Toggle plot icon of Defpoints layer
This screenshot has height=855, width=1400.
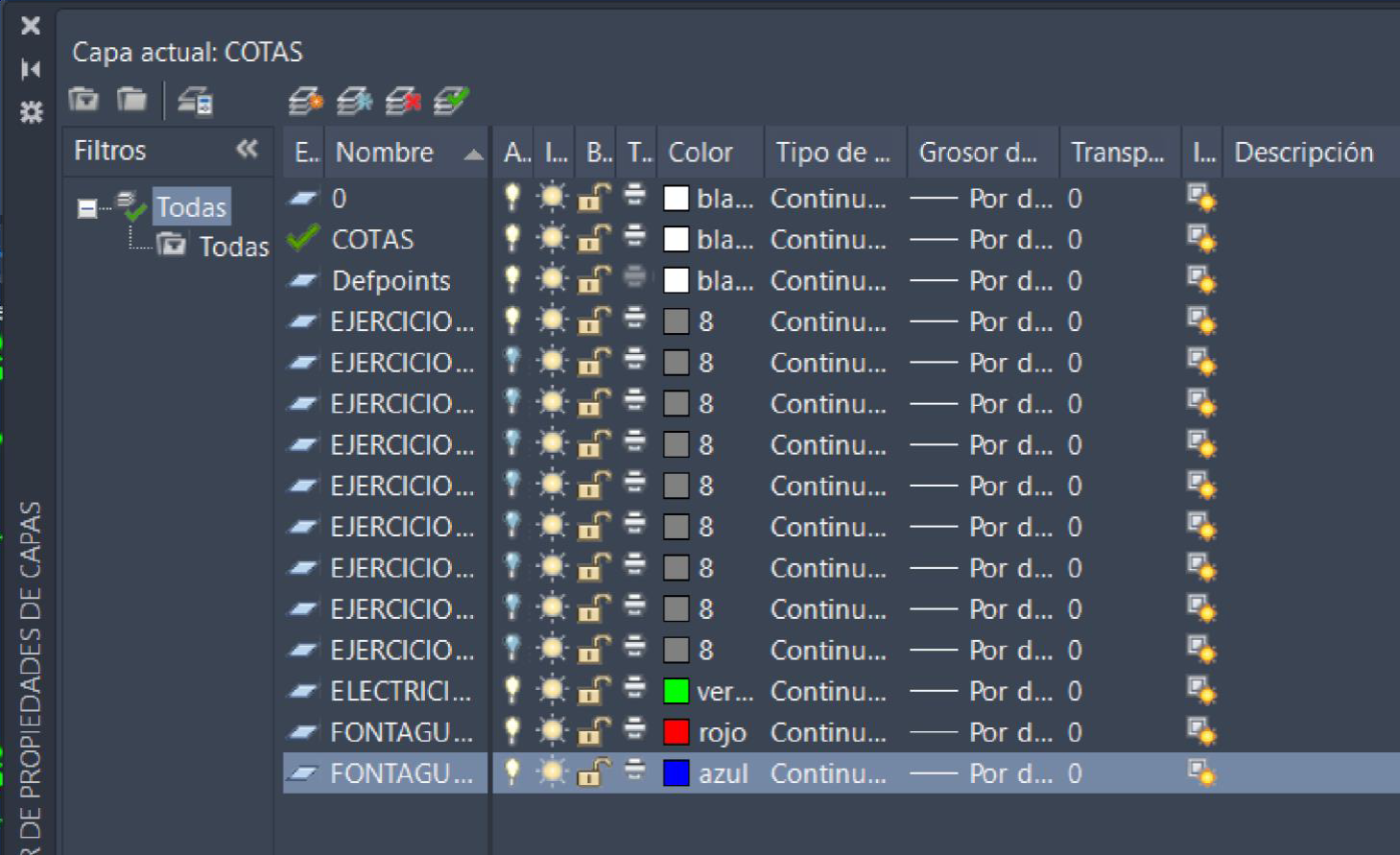coord(635,277)
